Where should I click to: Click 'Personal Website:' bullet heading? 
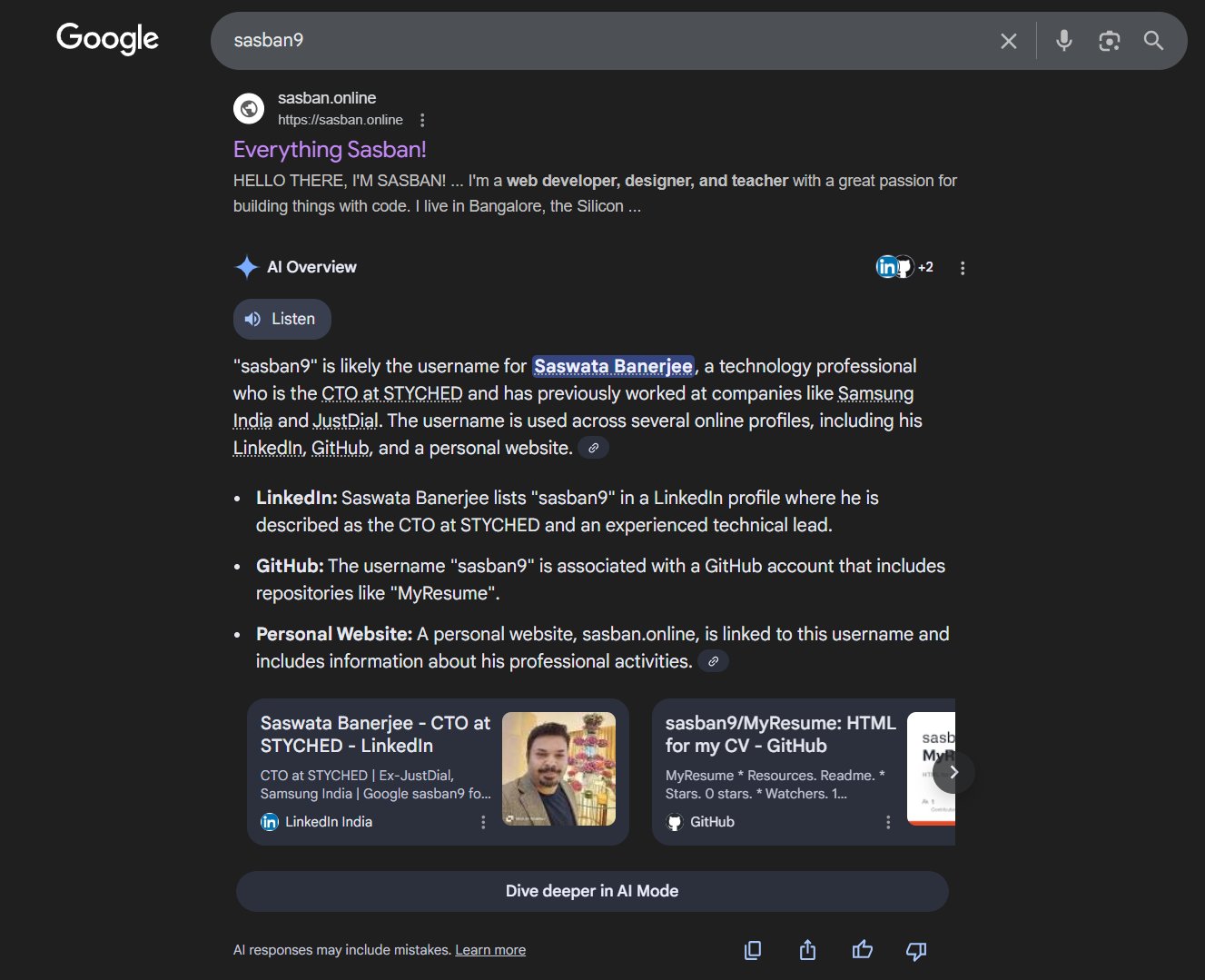click(334, 634)
